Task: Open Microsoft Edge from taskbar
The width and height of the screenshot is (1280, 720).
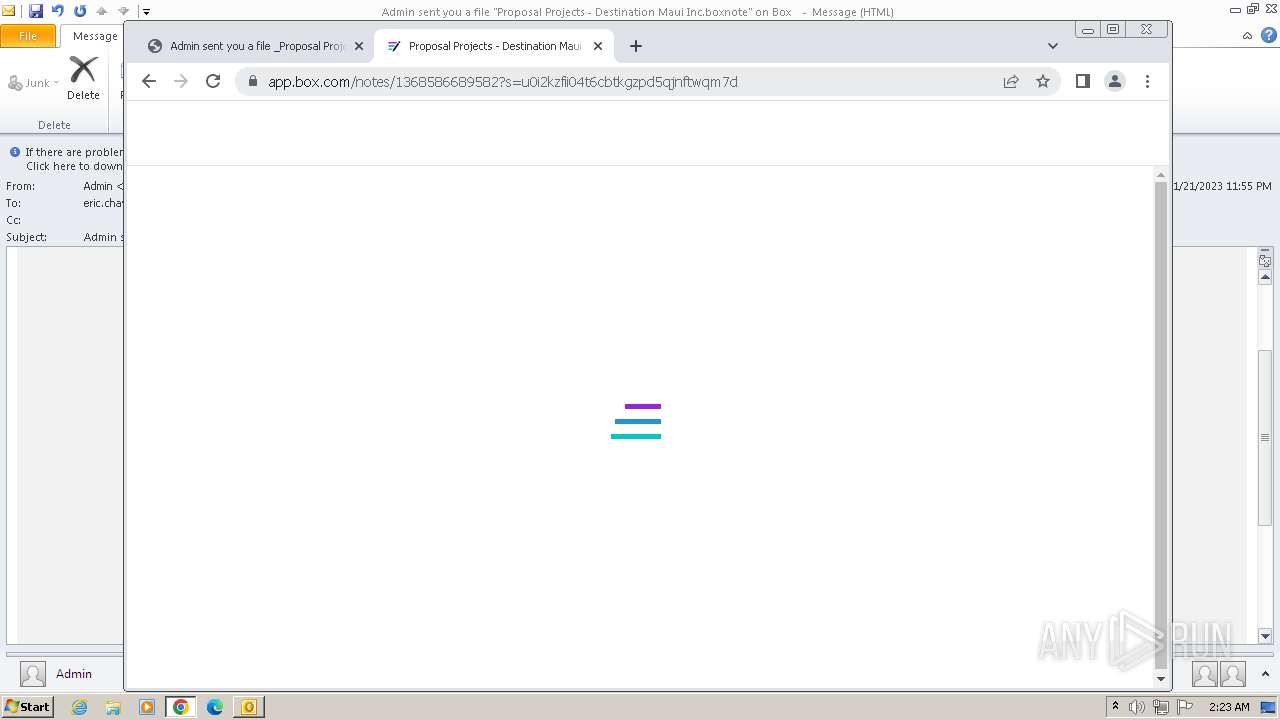Action: (x=215, y=707)
